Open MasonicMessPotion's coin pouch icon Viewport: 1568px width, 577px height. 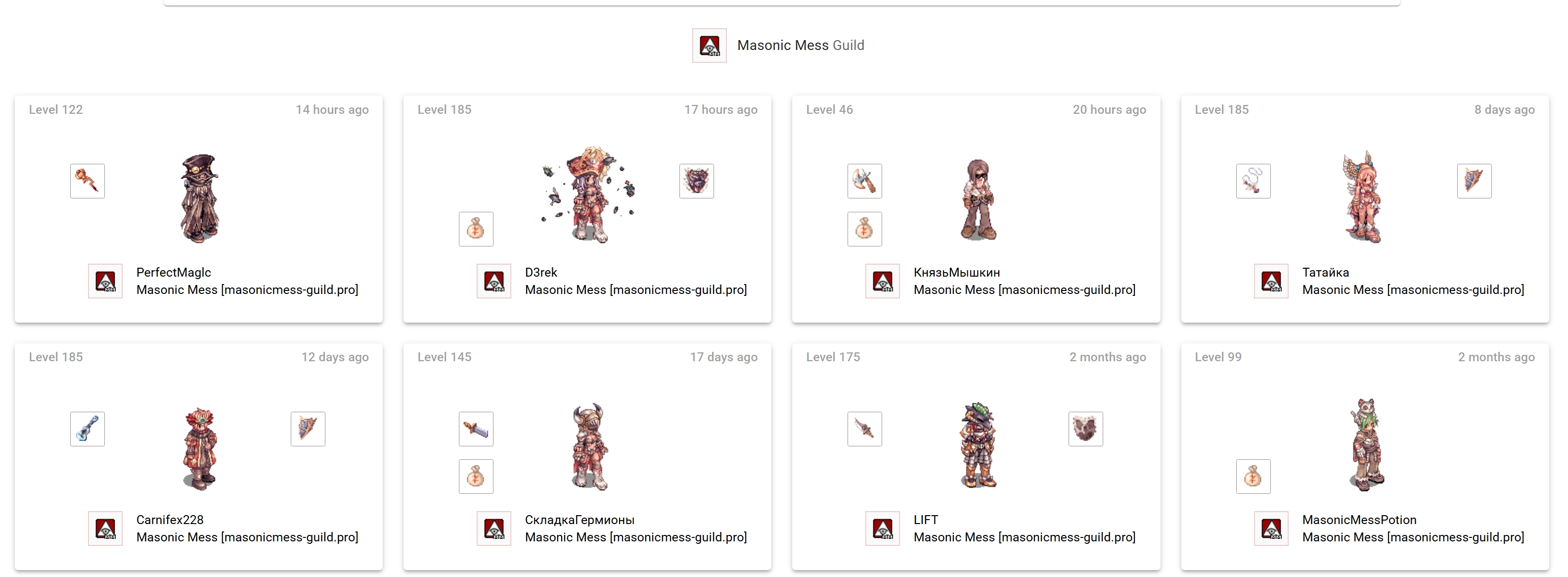[x=1254, y=477]
